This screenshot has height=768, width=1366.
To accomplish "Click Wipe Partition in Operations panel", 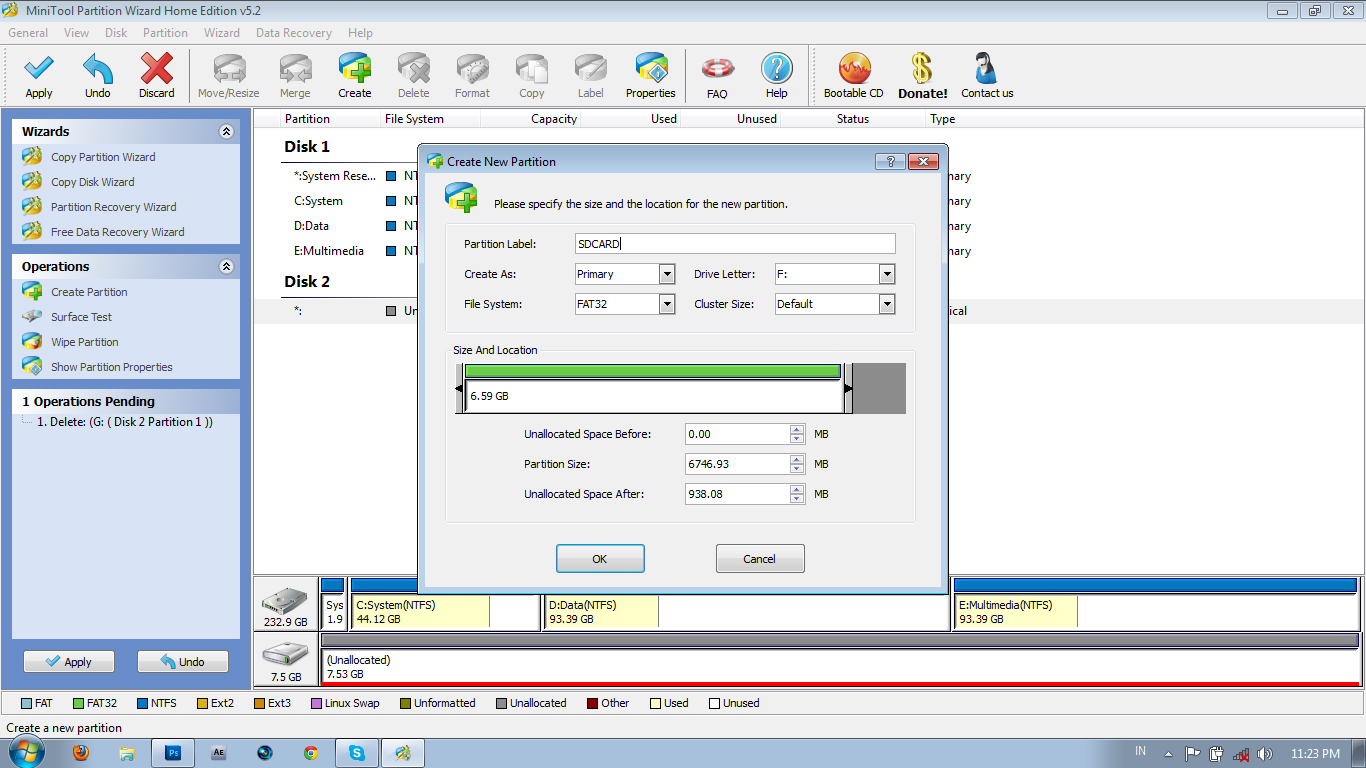I will pyautogui.click(x=84, y=342).
